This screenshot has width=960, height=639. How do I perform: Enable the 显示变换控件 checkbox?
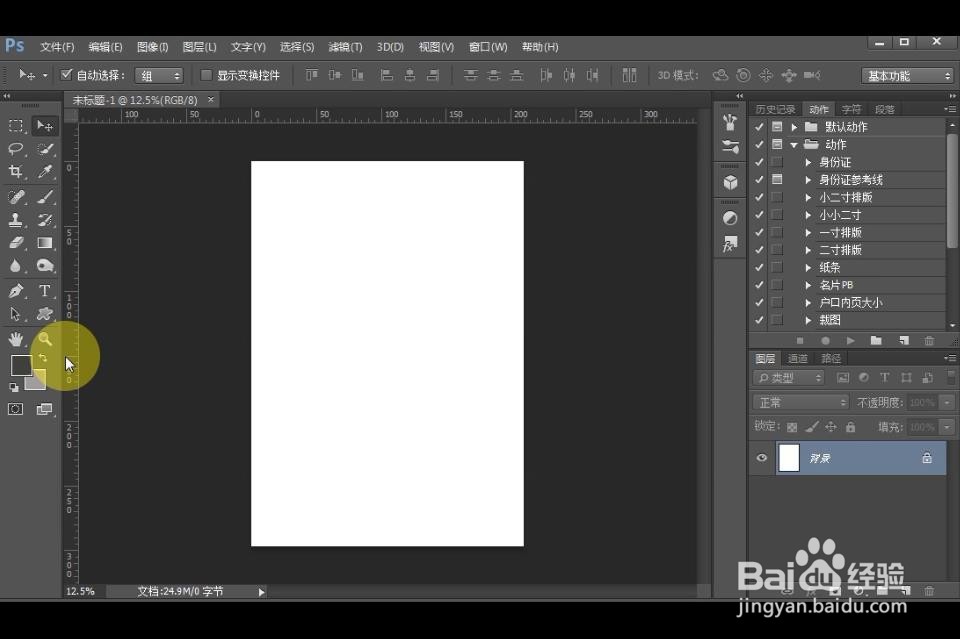pyautogui.click(x=206, y=75)
